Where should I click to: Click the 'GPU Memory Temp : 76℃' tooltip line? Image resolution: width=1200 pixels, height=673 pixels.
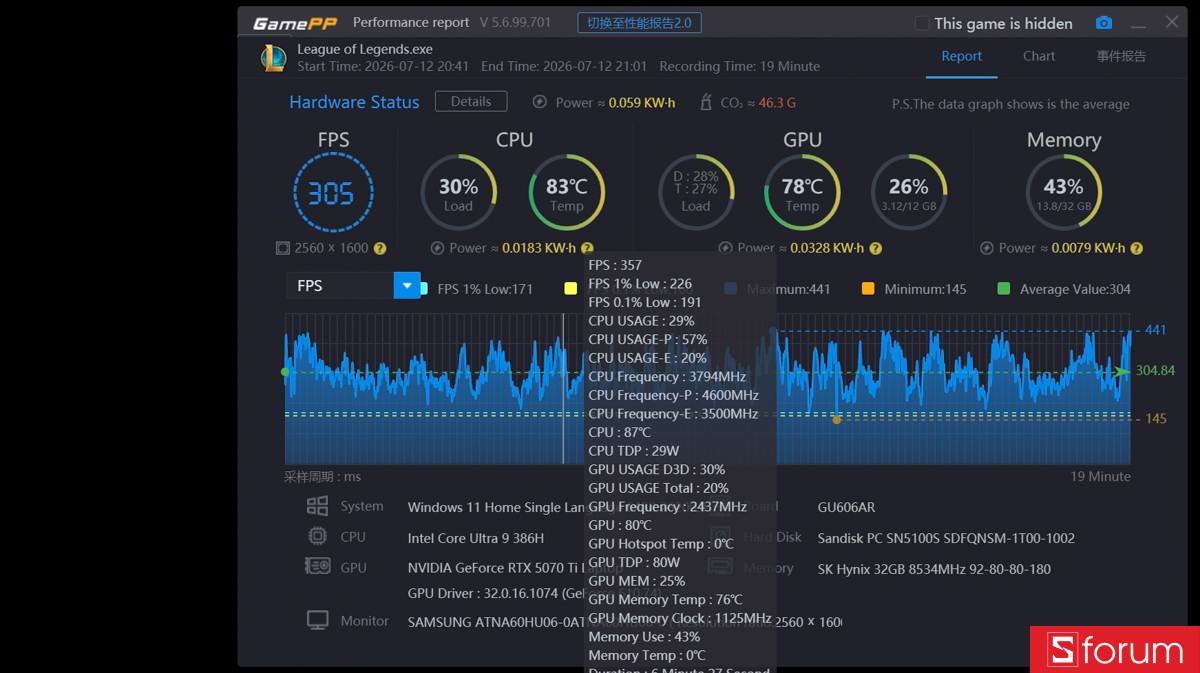tap(665, 599)
